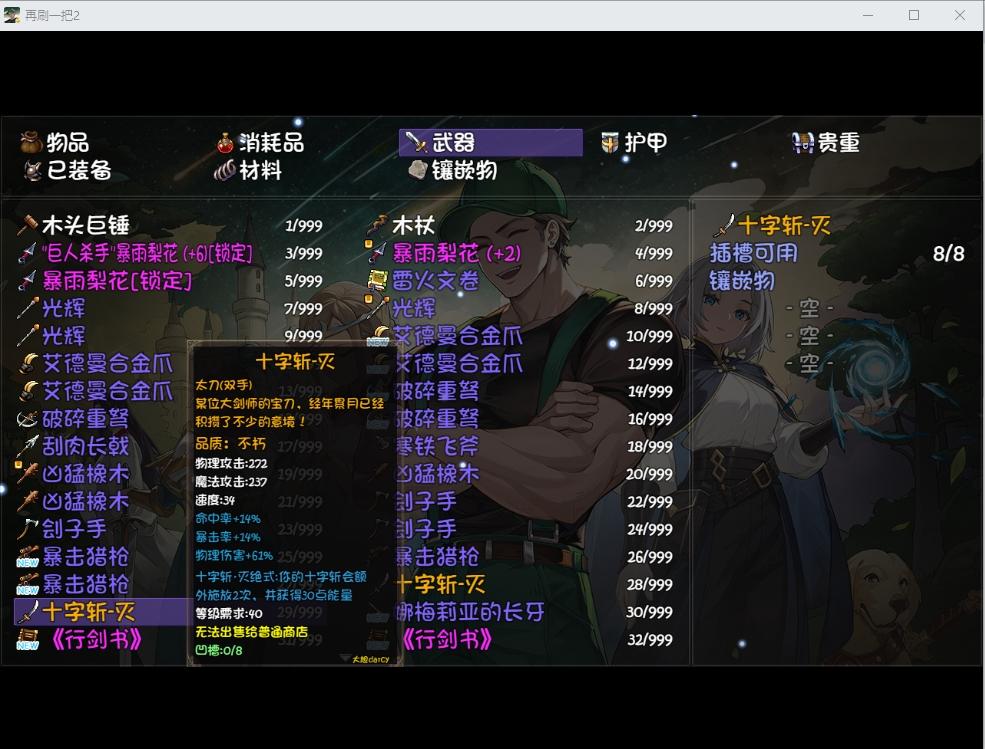Click the weapon icon beside 暴雨梨花 (+2)

[x=378, y=253]
